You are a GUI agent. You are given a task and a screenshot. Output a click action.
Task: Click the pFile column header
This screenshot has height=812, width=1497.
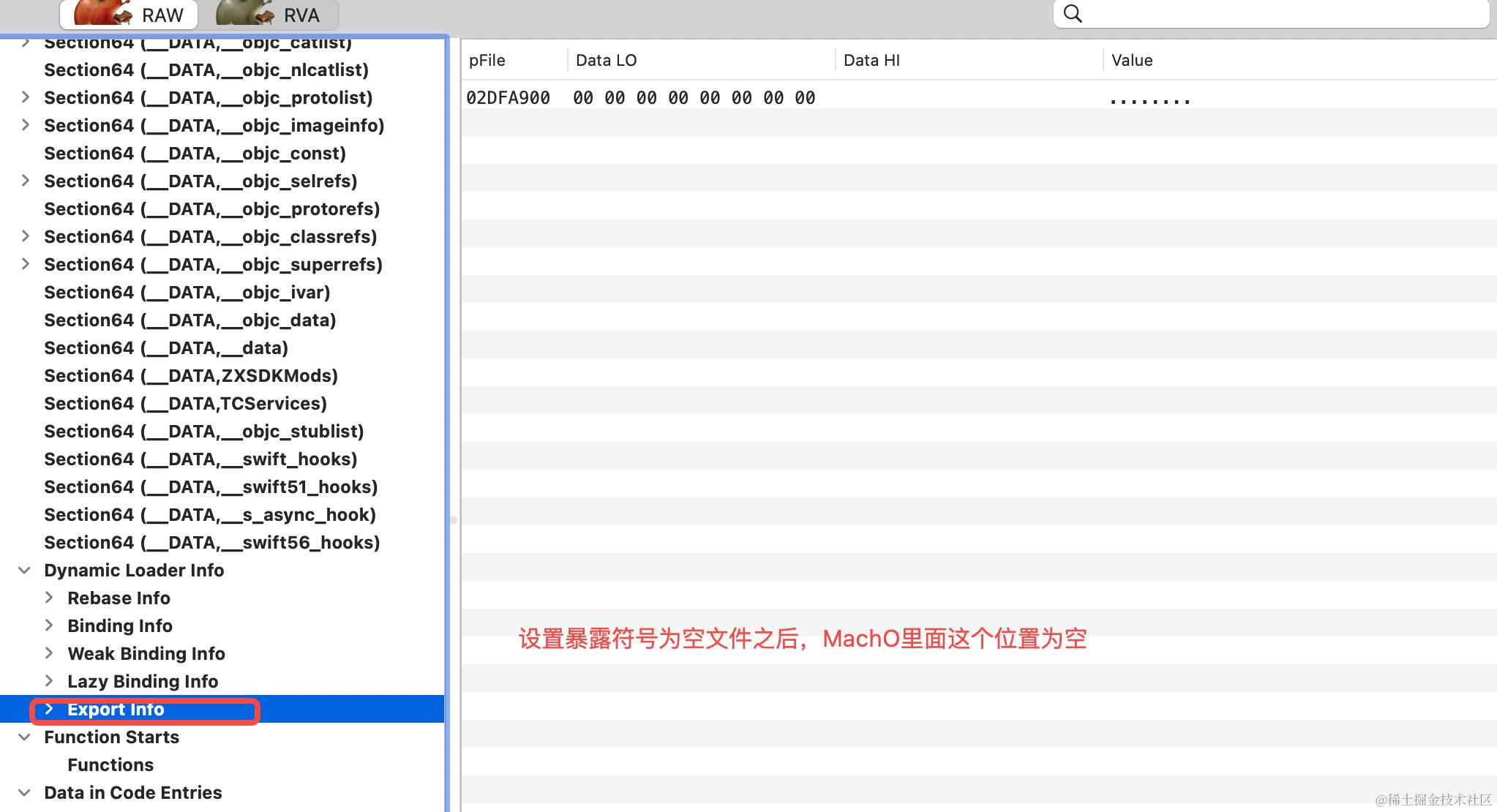tap(487, 61)
